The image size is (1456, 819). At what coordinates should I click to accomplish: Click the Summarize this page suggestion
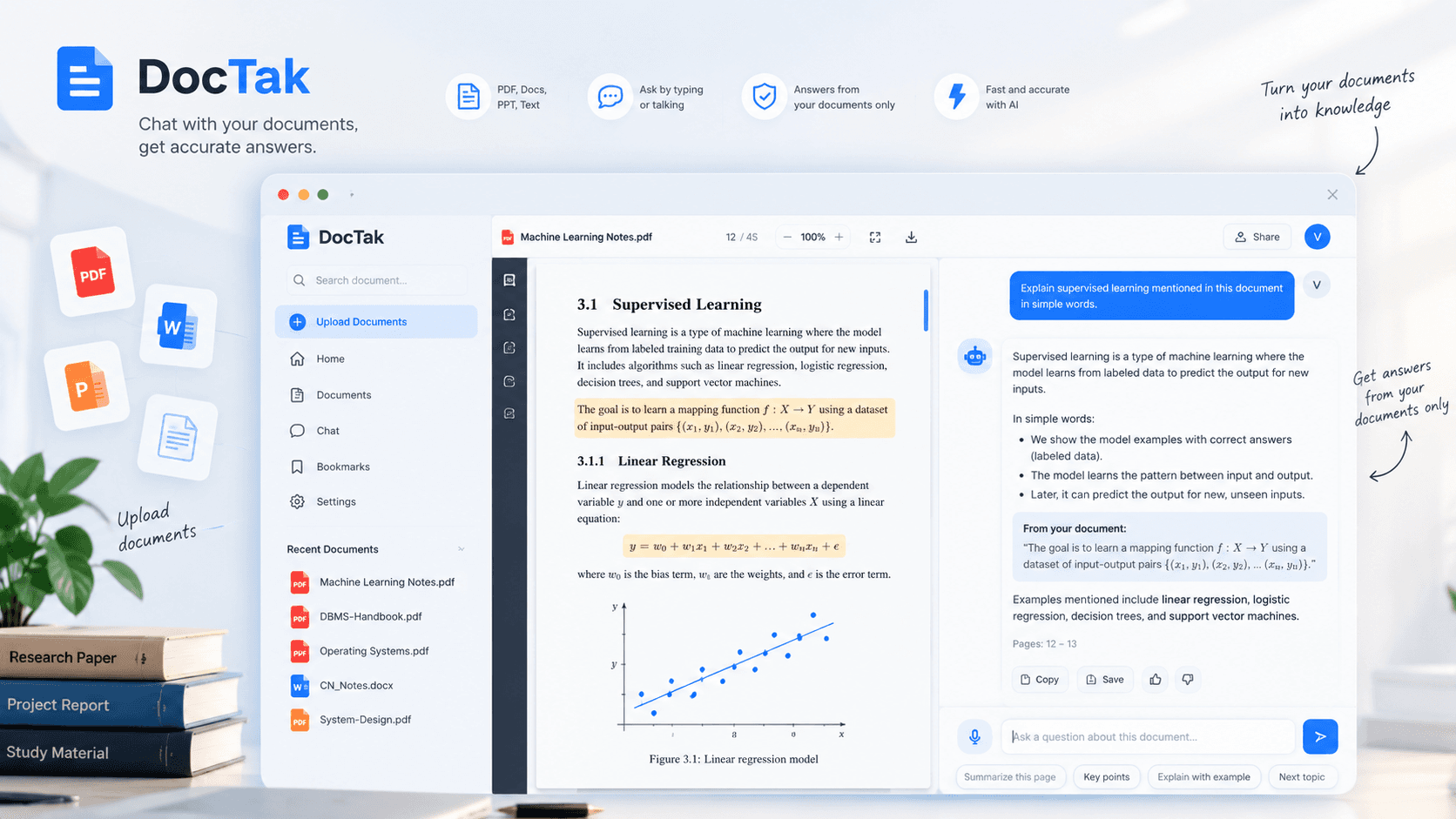point(1010,777)
